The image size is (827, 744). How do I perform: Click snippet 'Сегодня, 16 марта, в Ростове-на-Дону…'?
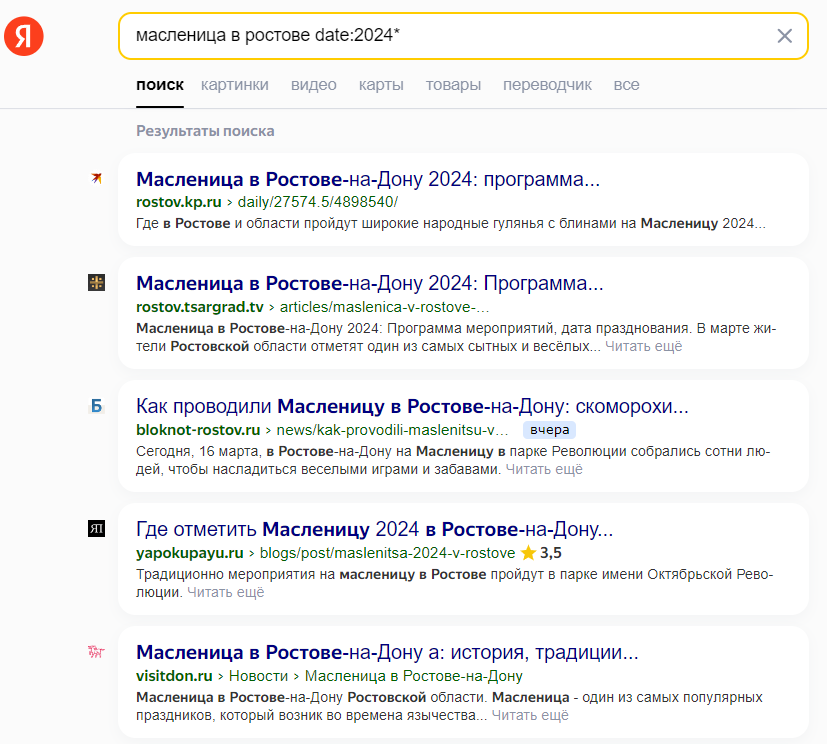click(453, 460)
